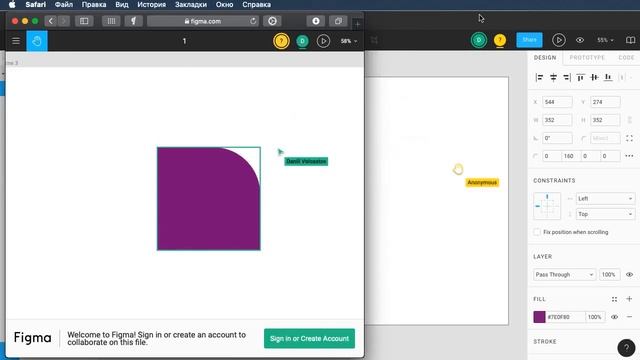Viewport: 640px width, 360px height.
Task: Click the W width field showing 352
Action: point(557,120)
